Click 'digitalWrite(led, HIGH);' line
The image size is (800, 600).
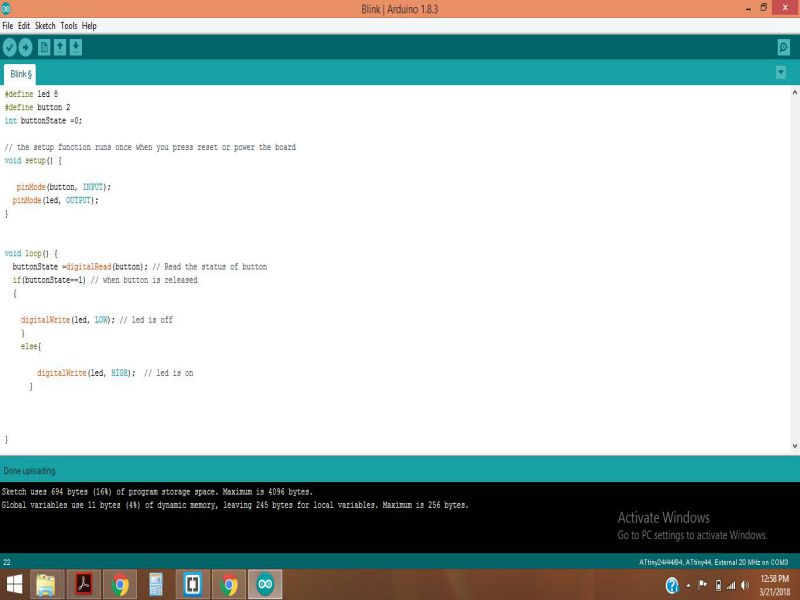click(x=115, y=372)
